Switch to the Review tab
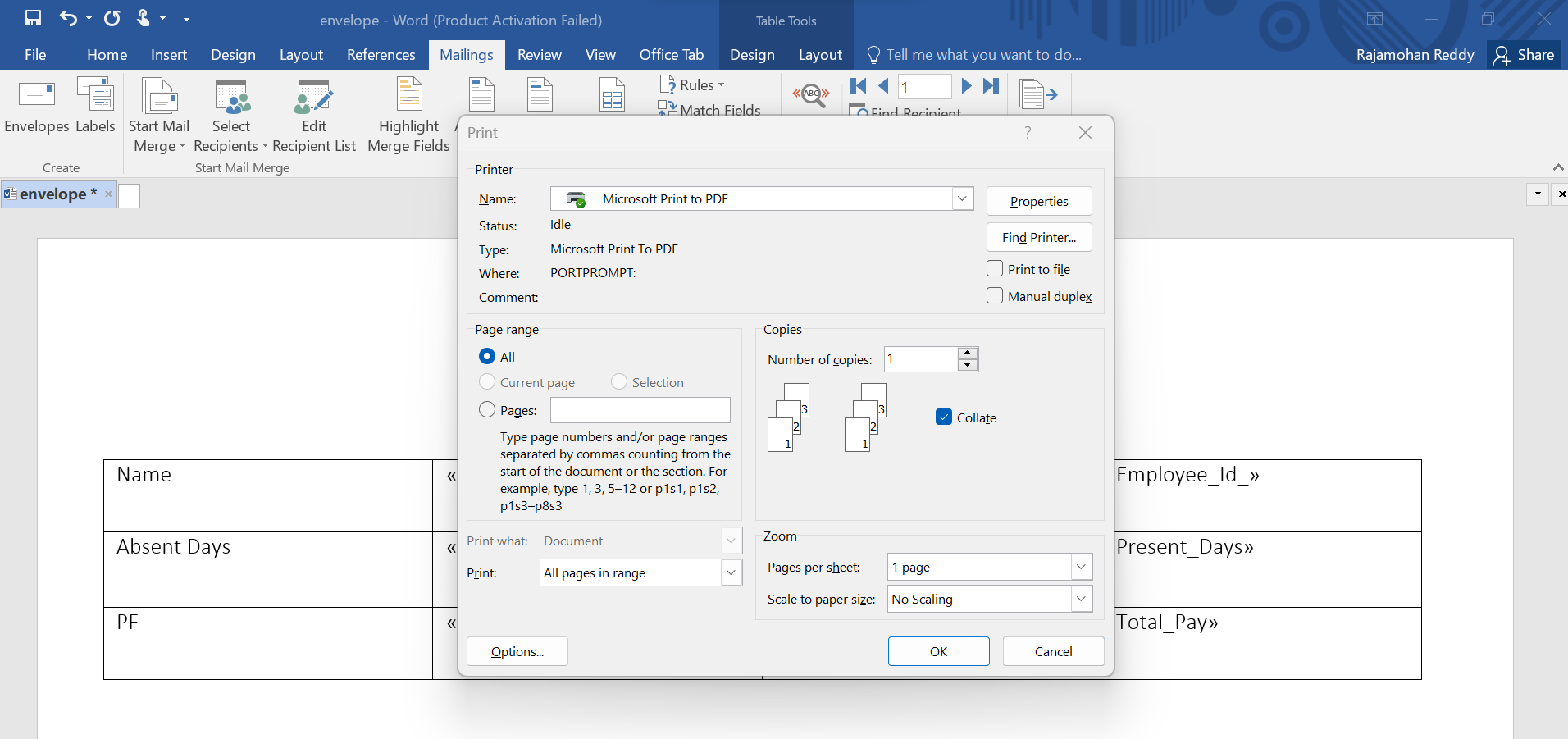This screenshot has height=739, width=1568. pyautogui.click(x=540, y=55)
